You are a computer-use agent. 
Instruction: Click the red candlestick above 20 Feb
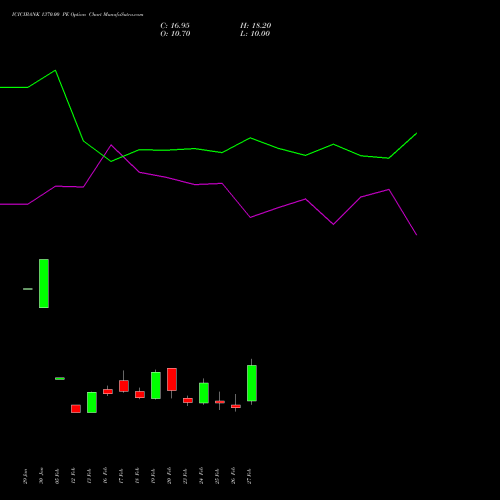click(172, 379)
